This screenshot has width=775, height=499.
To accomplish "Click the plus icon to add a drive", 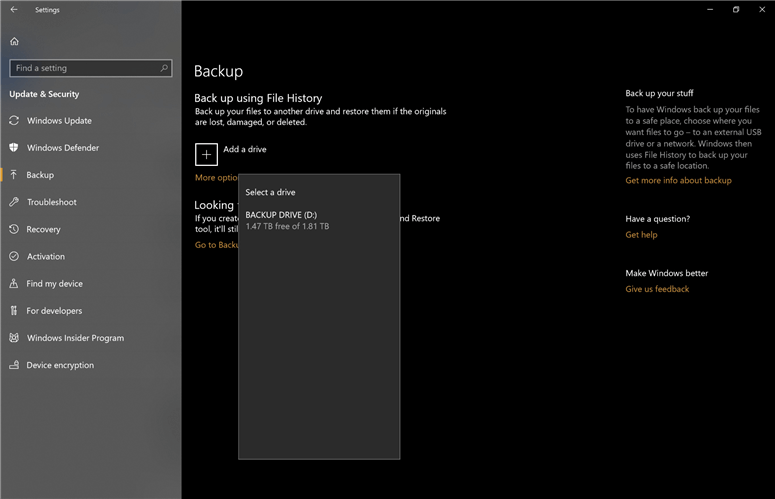I will [206, 155].
